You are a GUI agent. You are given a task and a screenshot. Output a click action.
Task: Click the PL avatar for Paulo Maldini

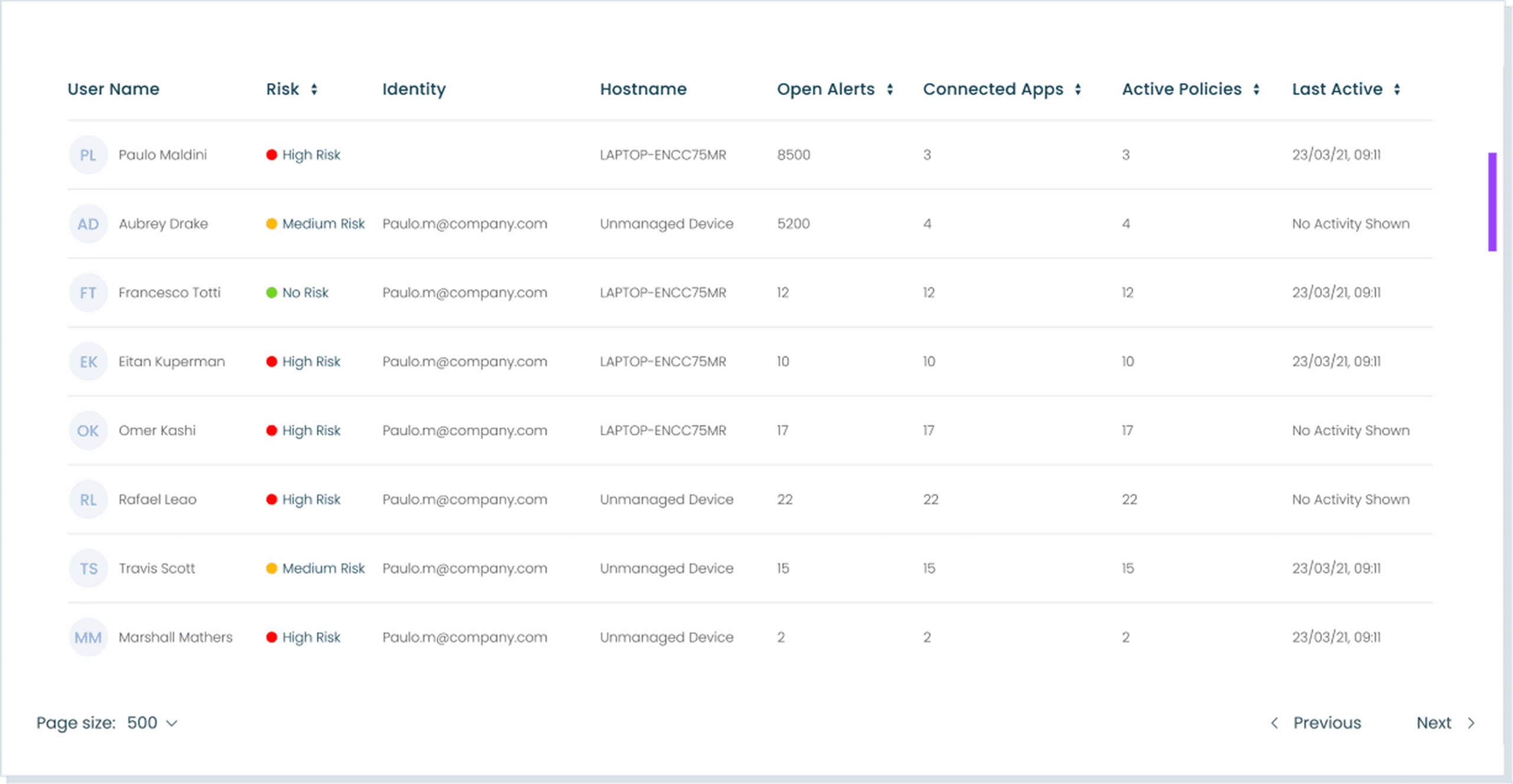pyautogui.click(x=88, y=155)
